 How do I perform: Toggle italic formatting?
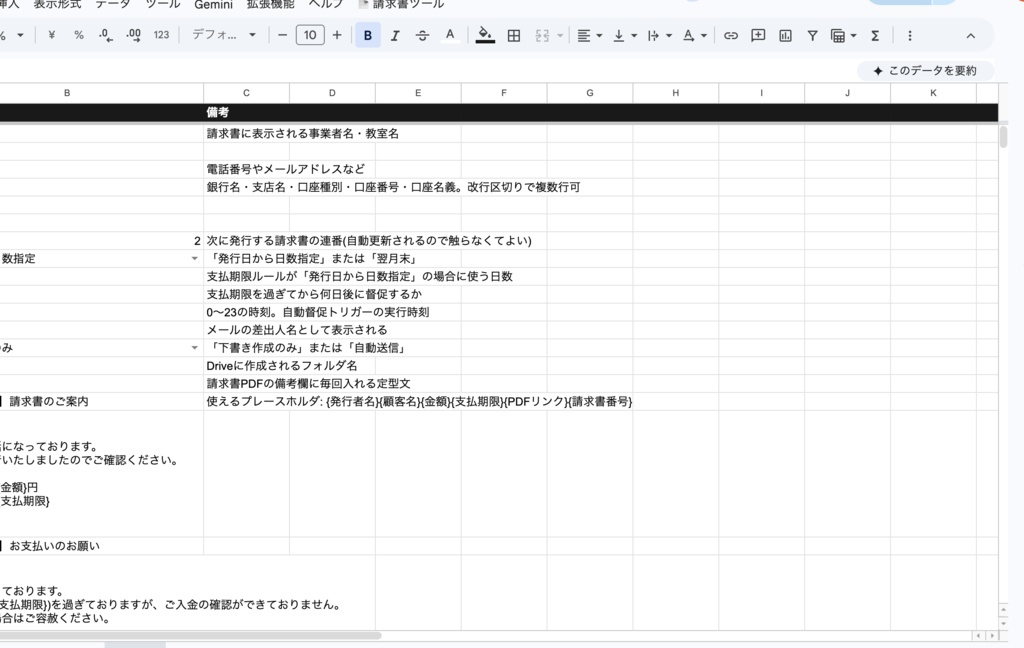[x=394, y=35]
